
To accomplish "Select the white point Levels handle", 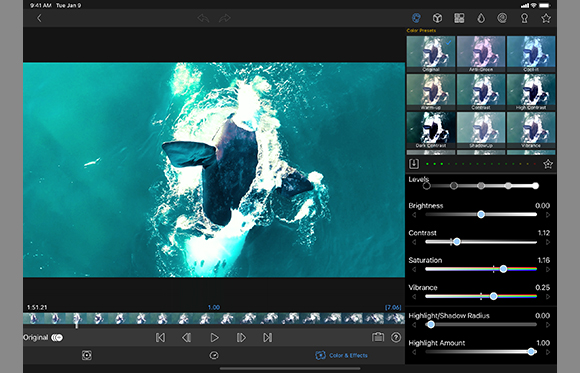I will [535, 186].
